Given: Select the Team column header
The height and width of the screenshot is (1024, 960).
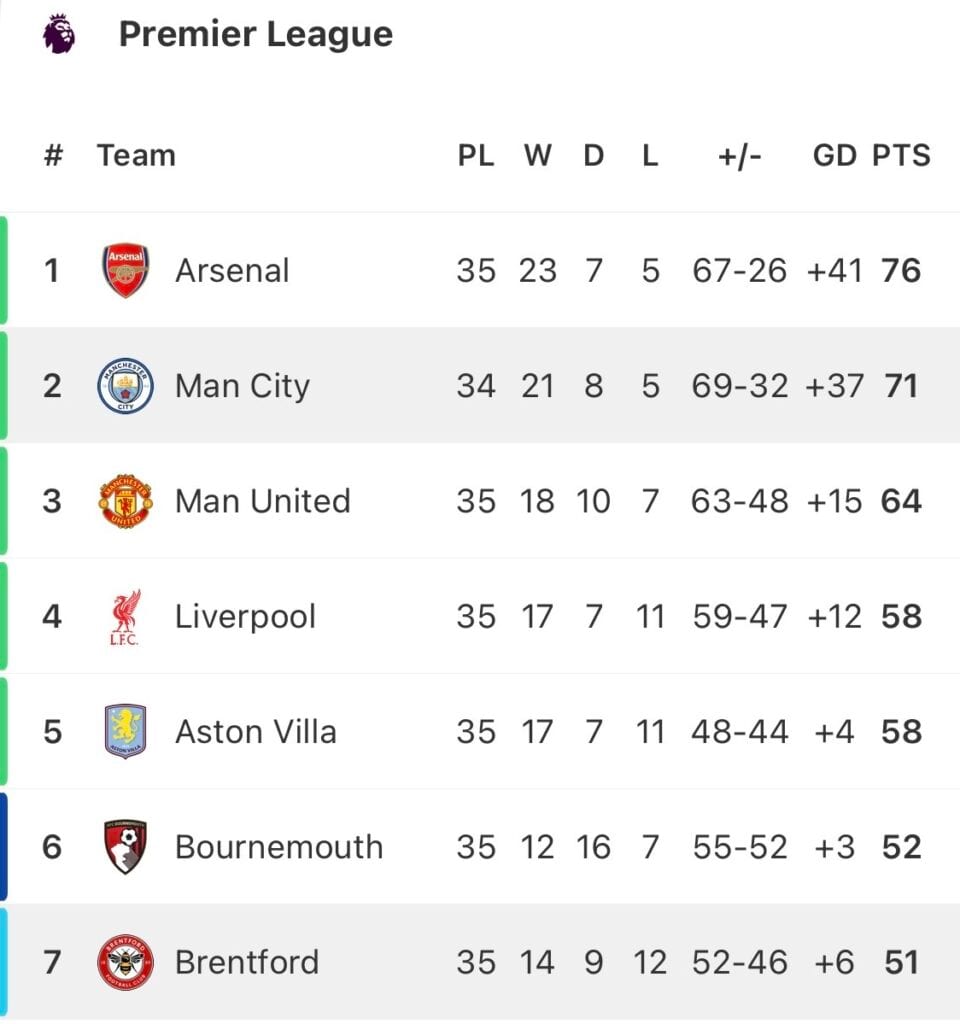Looking at the screenshot, I should [136, 155].
